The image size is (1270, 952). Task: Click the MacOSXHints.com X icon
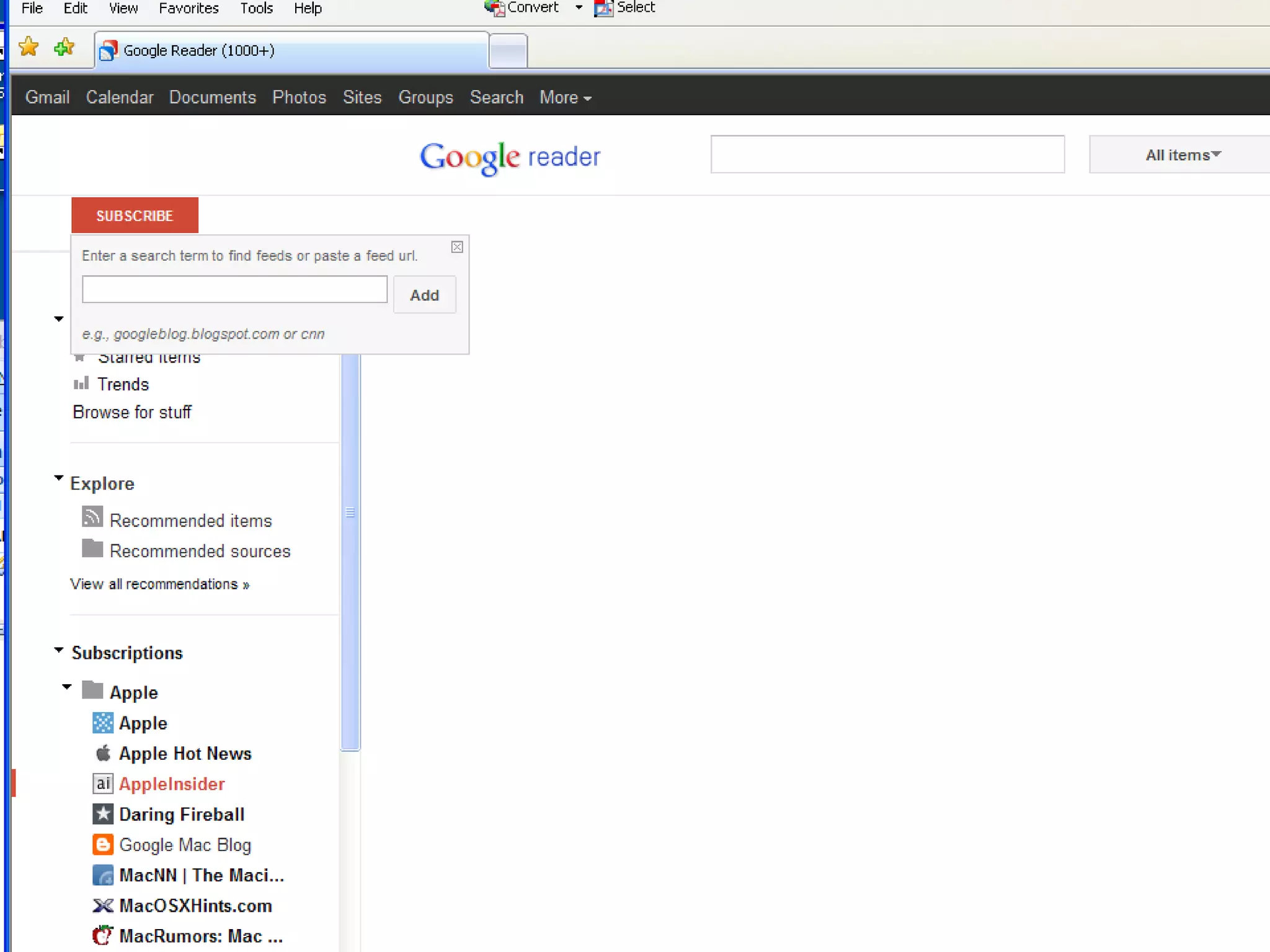[x=103, y=906]
